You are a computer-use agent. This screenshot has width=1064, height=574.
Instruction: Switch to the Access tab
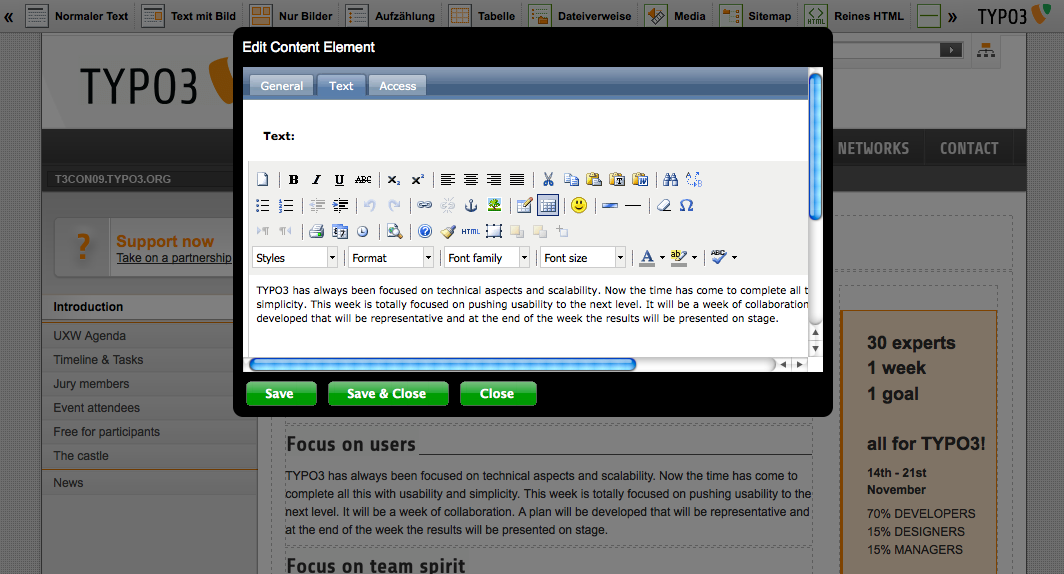coord(398,85)
